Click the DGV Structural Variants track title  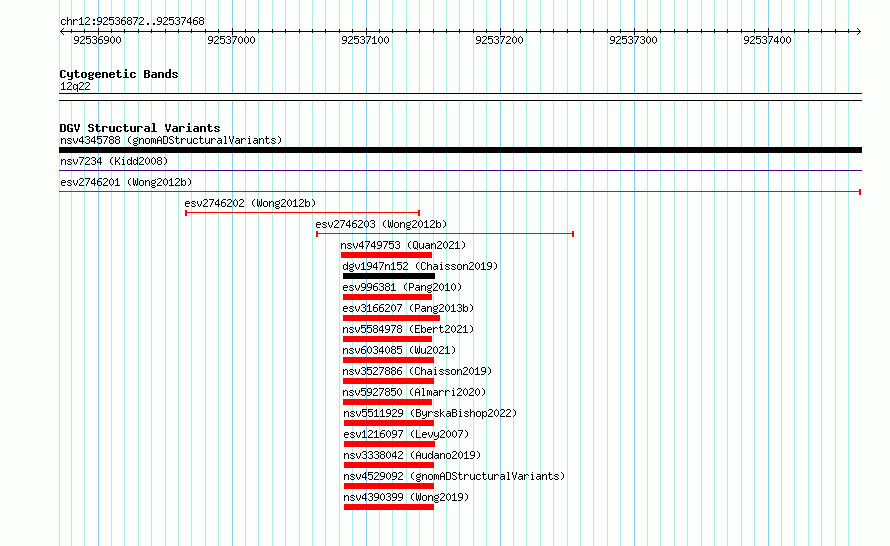click(x=140, y=128)
